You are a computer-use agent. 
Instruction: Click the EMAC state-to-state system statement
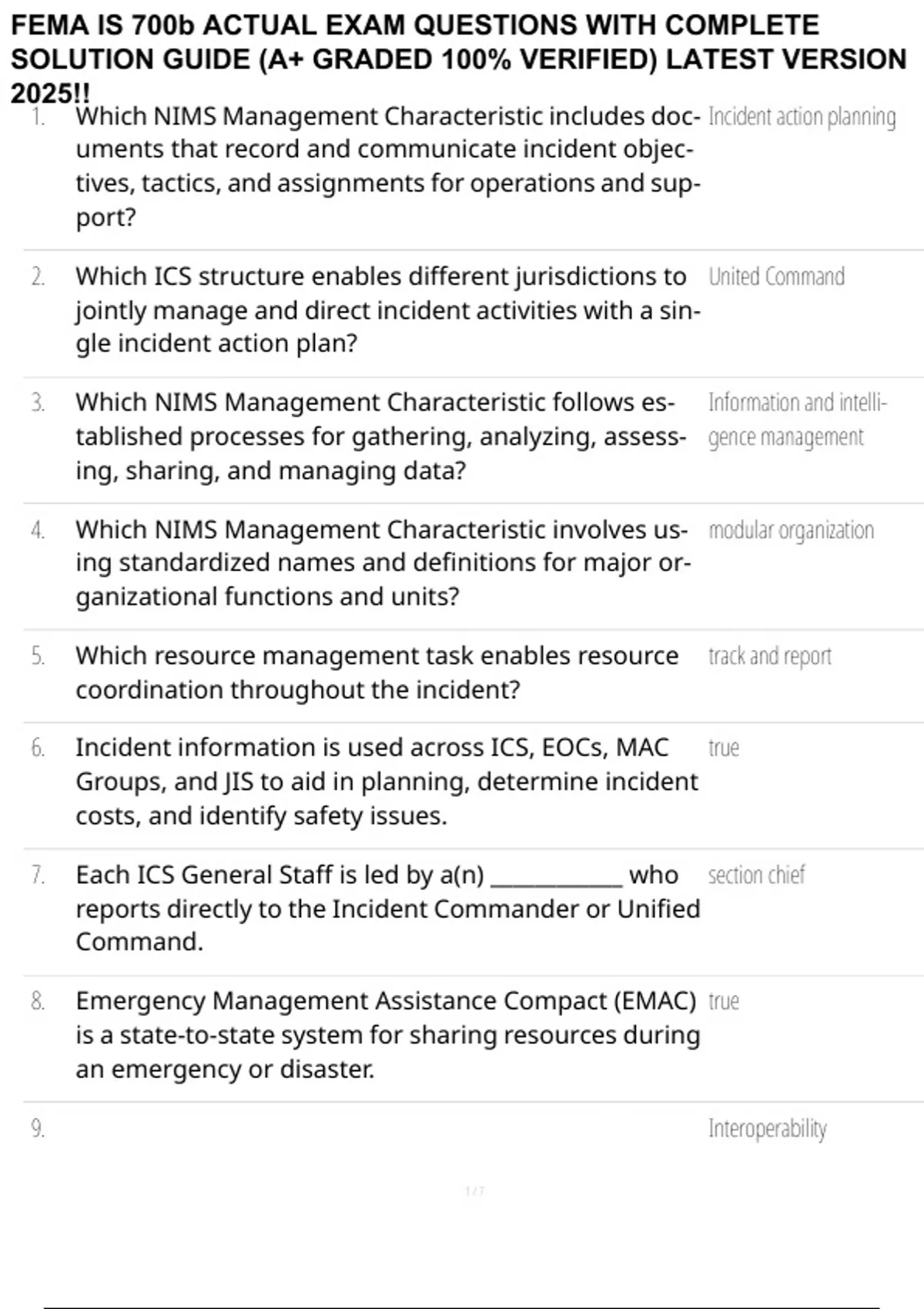coord(387,1035)
